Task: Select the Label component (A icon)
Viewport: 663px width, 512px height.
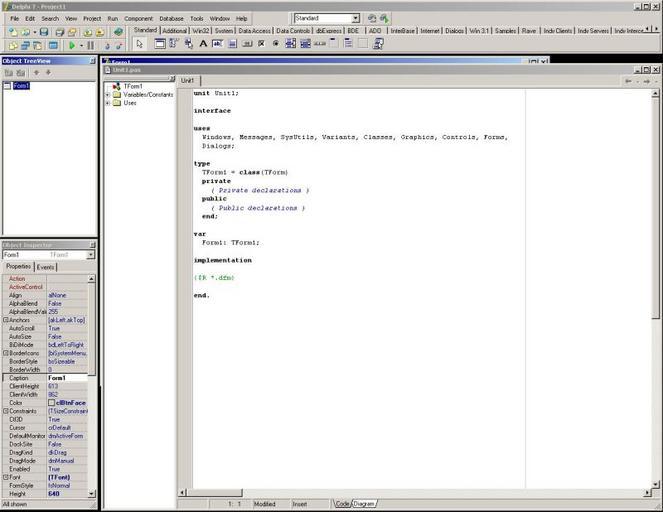Action: [x=203, y=44]
